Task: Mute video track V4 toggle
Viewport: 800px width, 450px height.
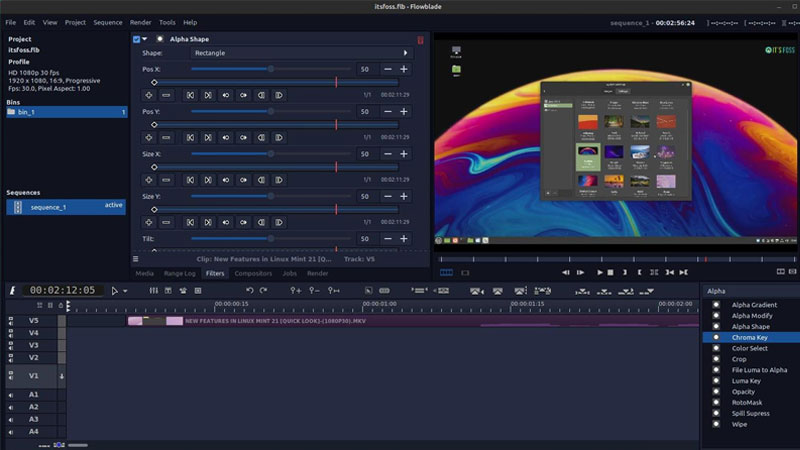Action: click(11, 333)
